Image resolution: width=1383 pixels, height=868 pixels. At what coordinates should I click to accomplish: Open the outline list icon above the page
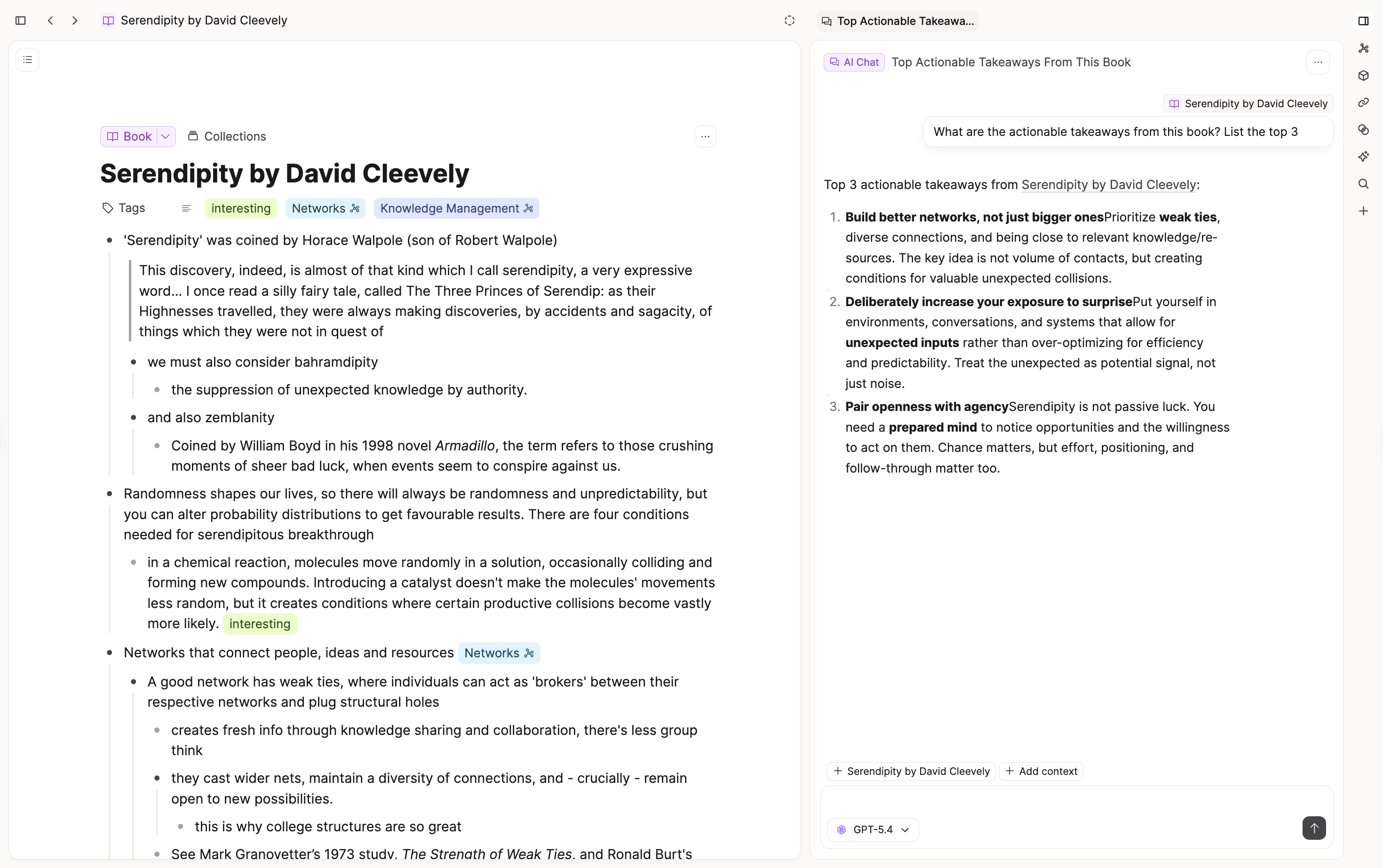tap(28, 60)
